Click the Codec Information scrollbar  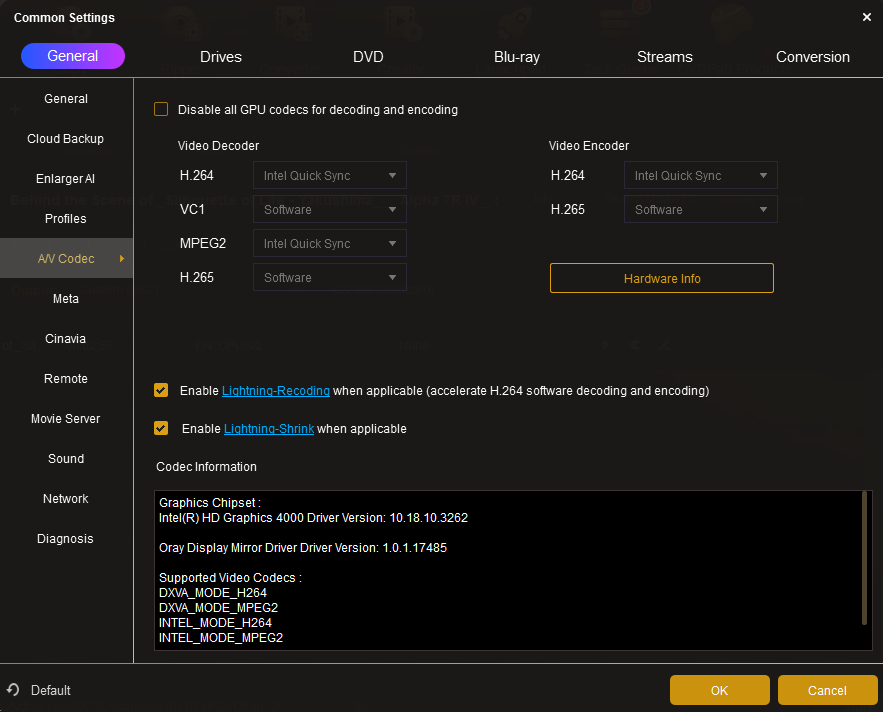[x=864, y=558]
